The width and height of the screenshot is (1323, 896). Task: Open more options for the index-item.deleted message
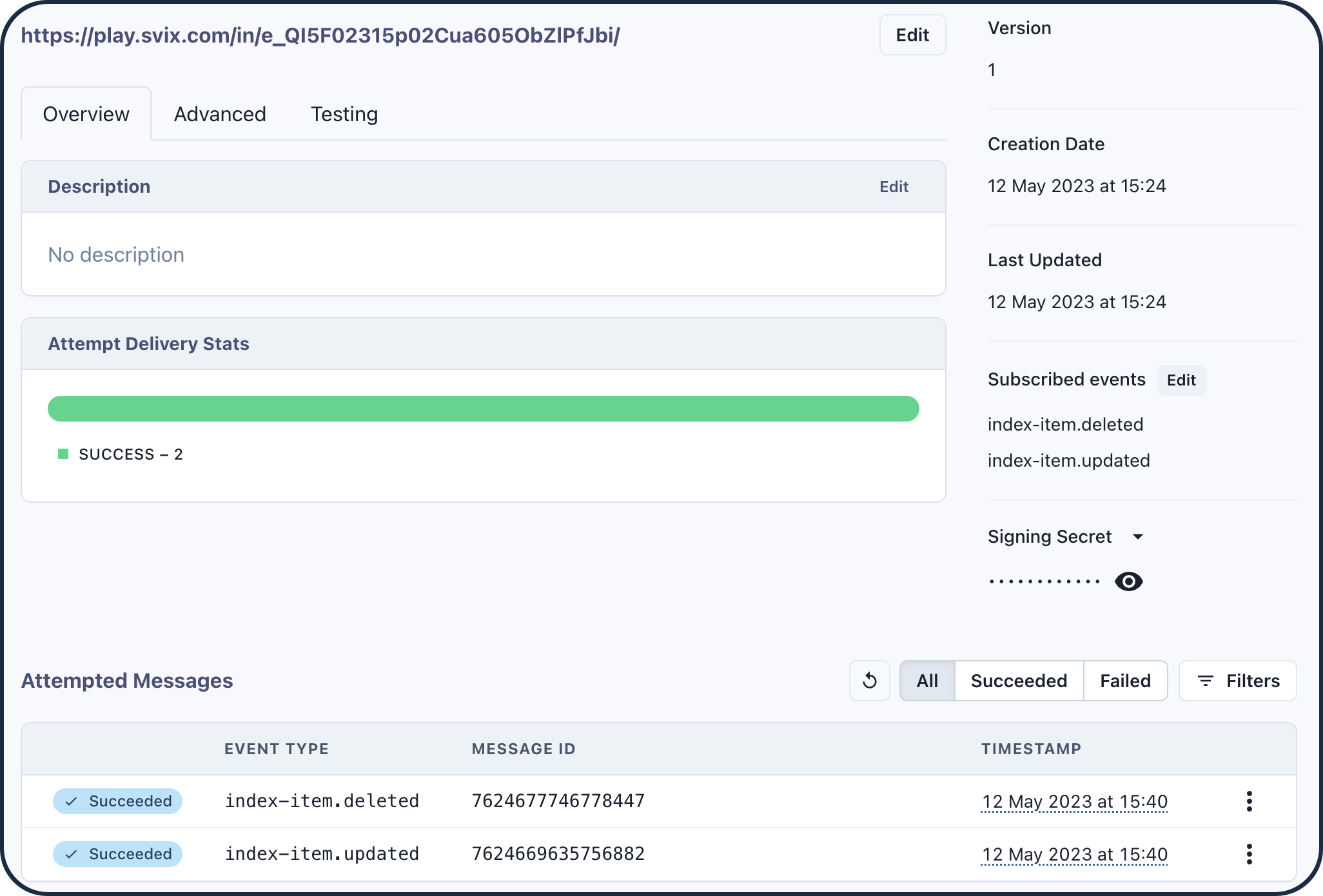(1249, 801)
